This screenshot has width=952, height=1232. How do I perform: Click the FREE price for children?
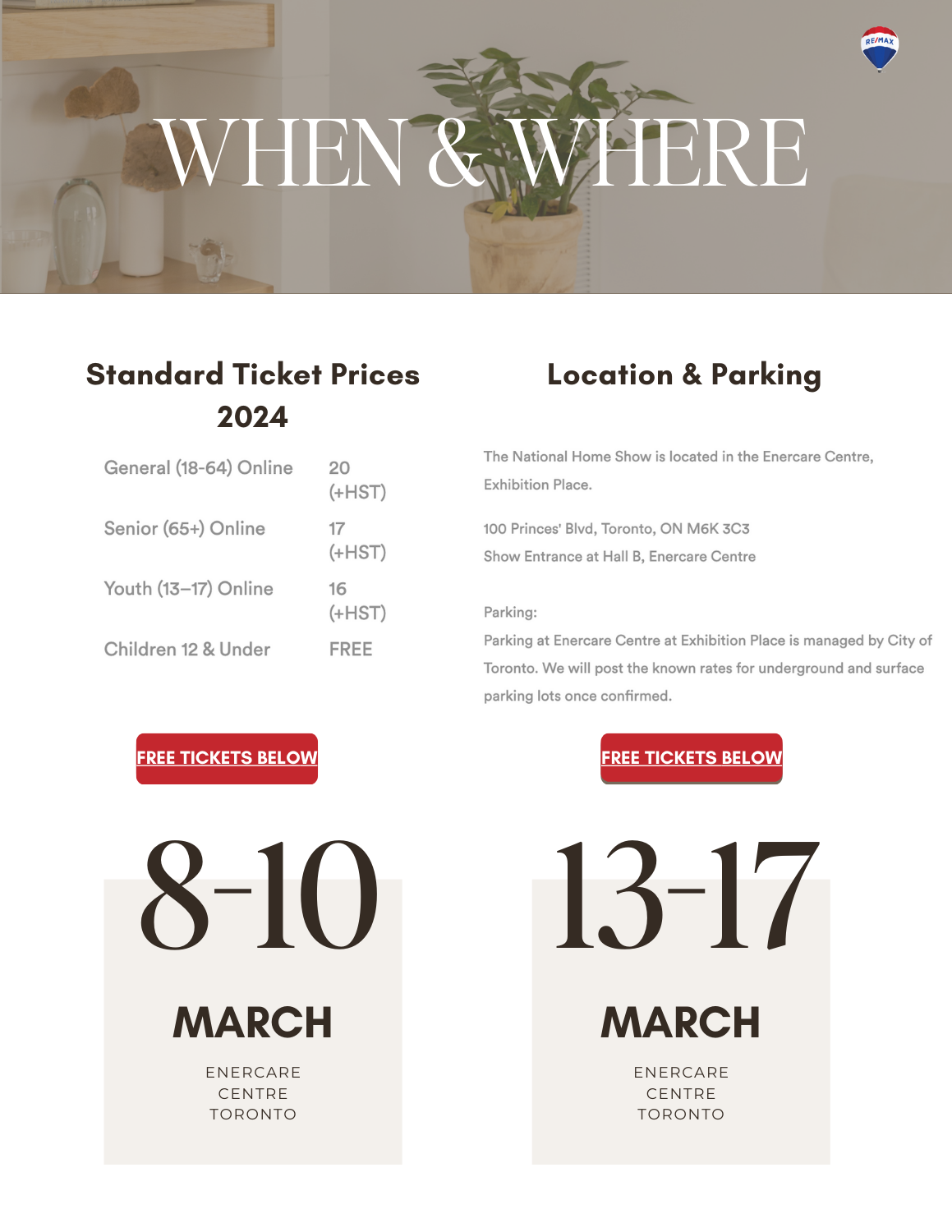click(x=351, y=649)
